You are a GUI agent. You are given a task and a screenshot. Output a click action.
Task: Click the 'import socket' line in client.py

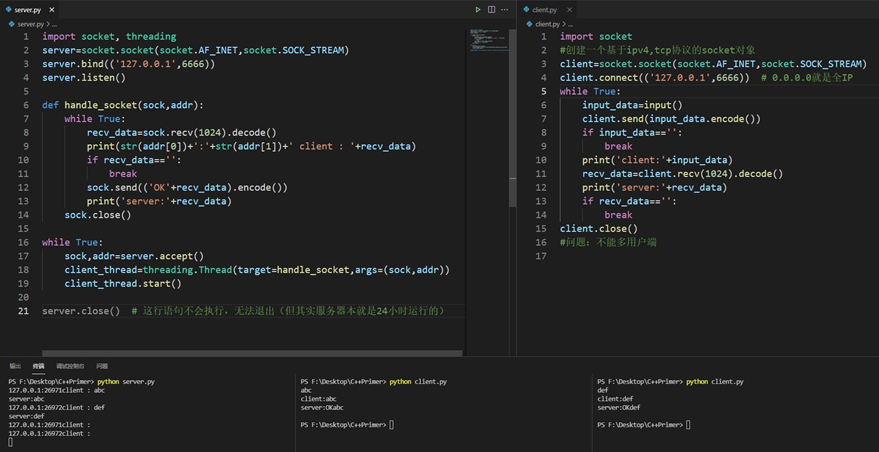click(x=596, y=36)
